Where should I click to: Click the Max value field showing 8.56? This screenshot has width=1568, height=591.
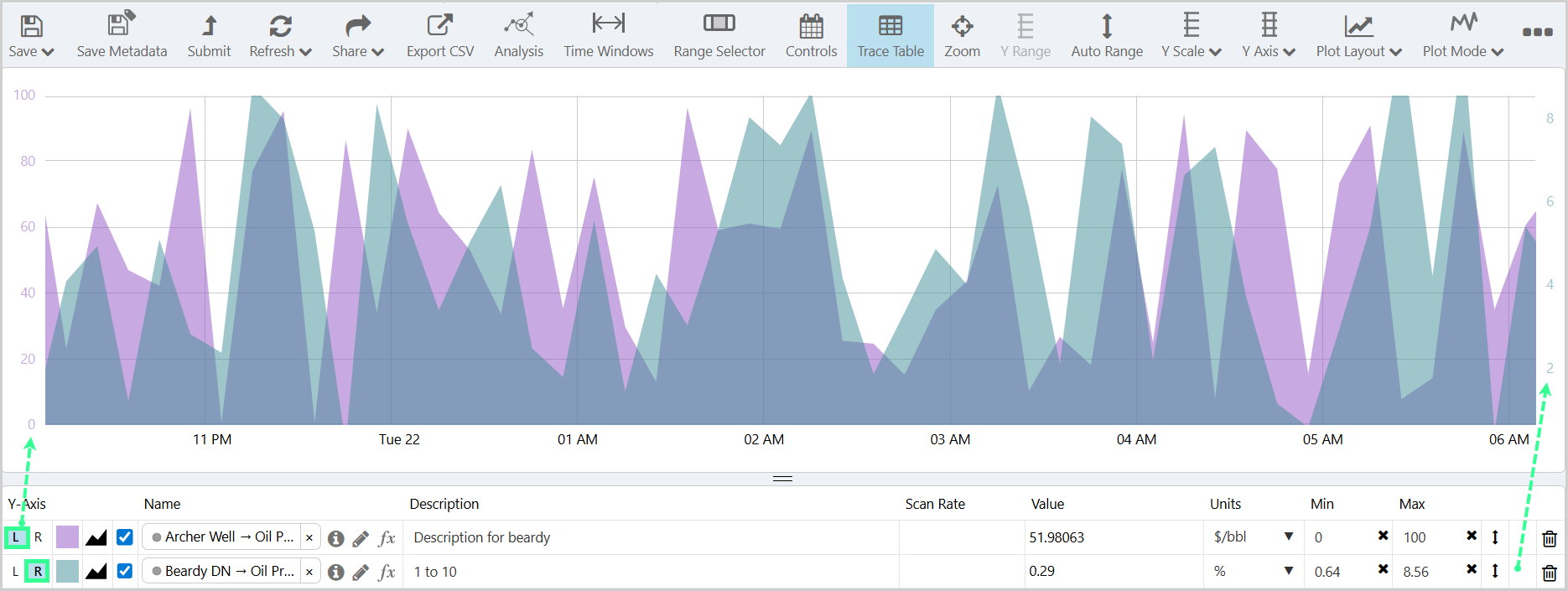[1428, 572]
